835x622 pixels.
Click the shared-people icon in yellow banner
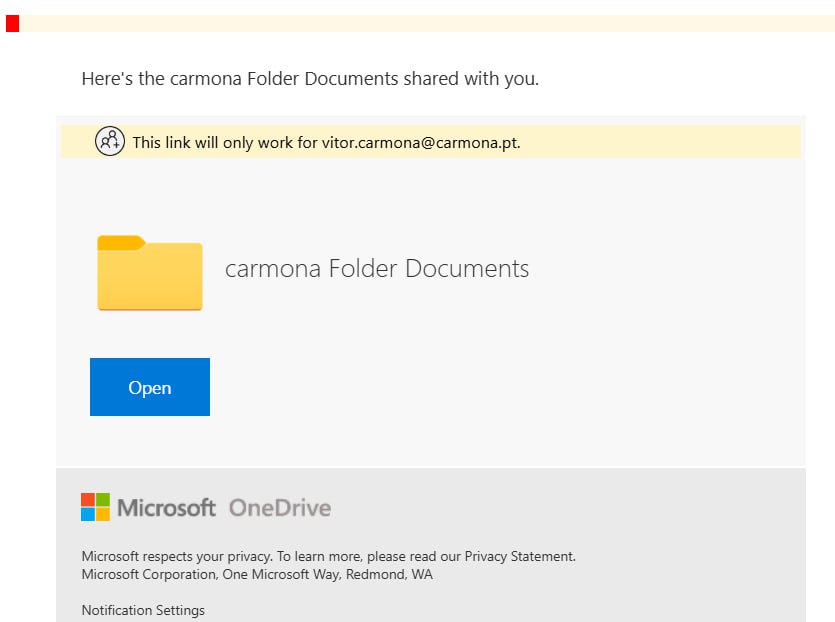point(110,142)
